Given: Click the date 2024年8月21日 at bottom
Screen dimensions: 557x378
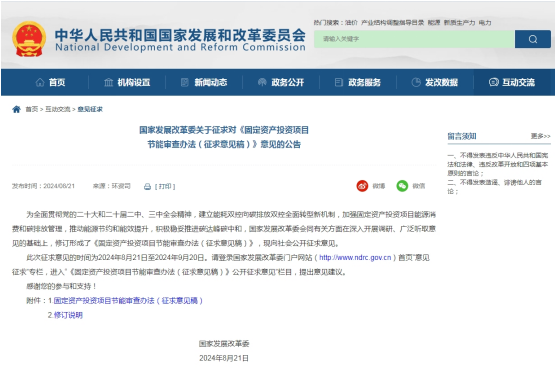Looking at the screenshot, I should pos(224,358).
